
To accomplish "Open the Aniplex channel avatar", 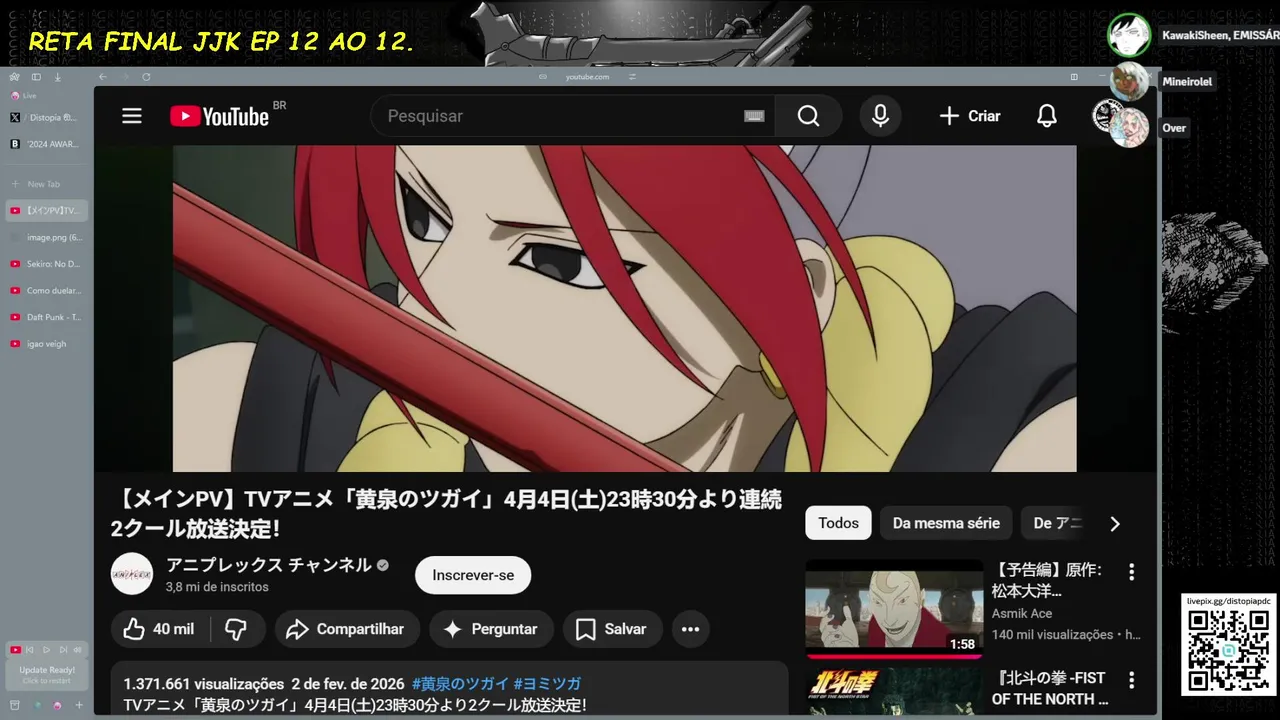I will click(x=132, y=574).
